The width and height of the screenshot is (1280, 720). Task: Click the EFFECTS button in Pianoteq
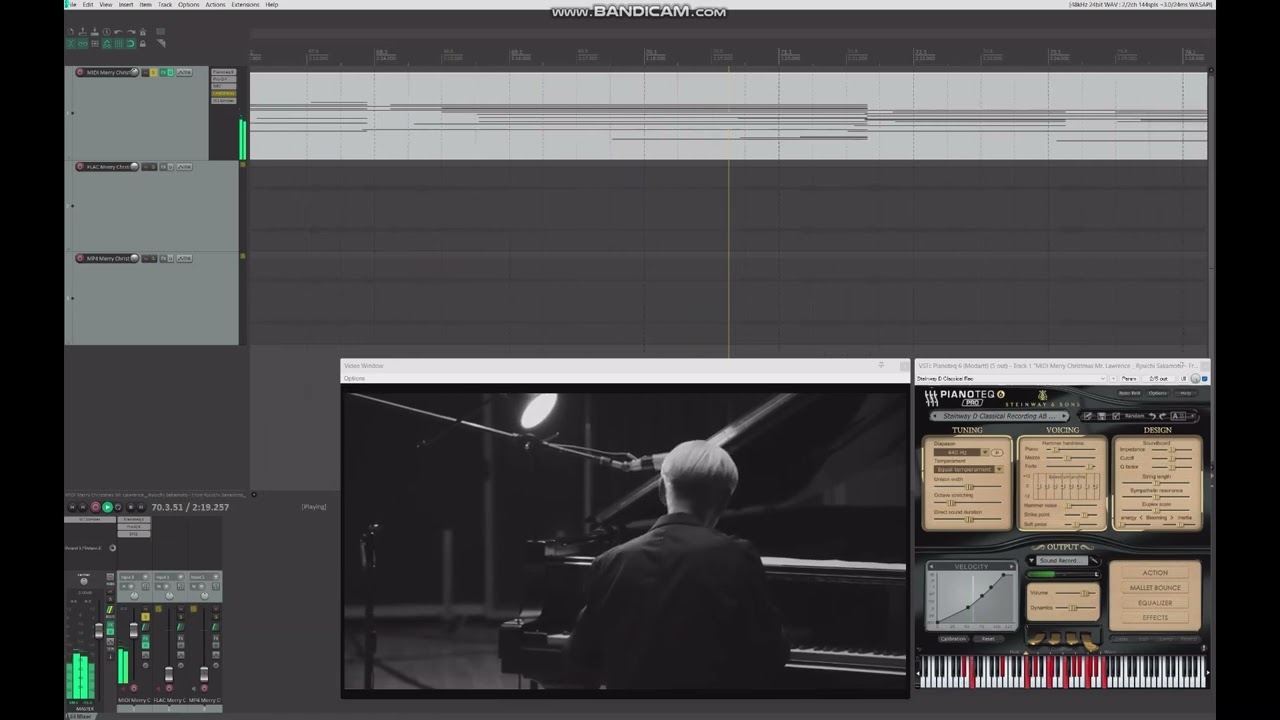(1155, 618)
